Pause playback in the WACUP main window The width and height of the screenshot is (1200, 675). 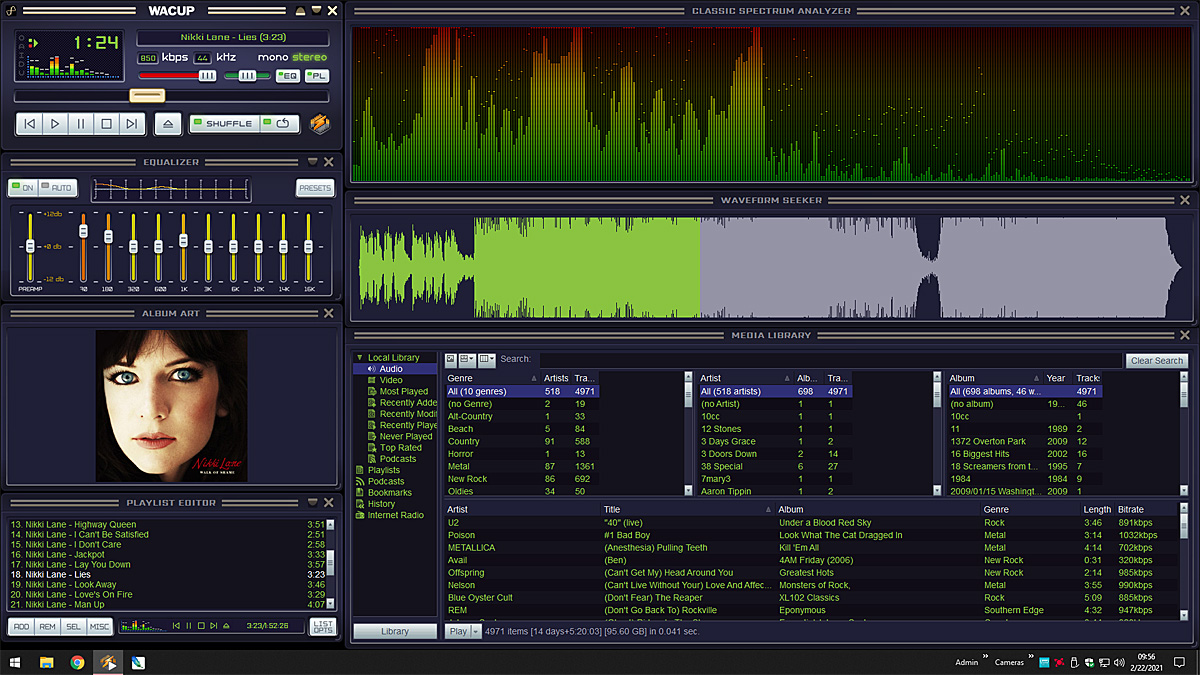(x=82, y=124)
